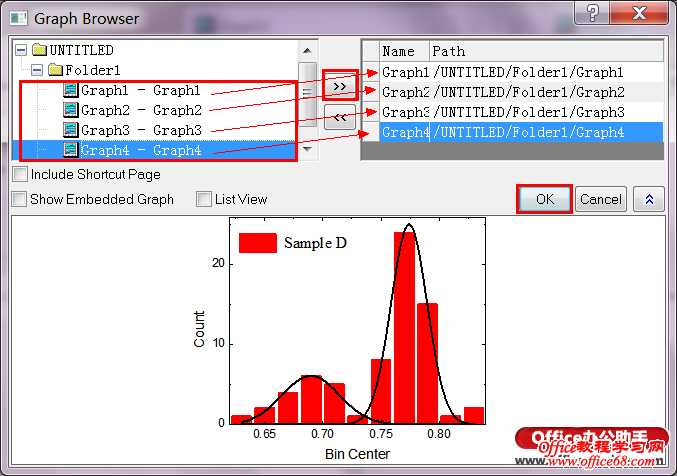
Task: Click the Cancel button
Action: pos(601,199)
